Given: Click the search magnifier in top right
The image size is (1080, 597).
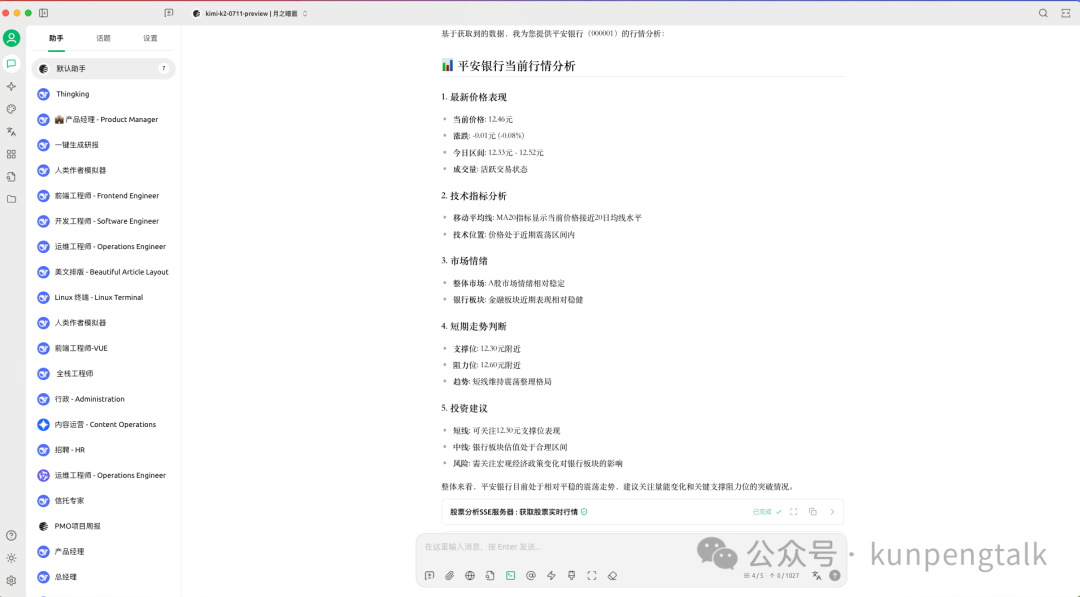Looking at the screenshot, I should [1043, 13].
